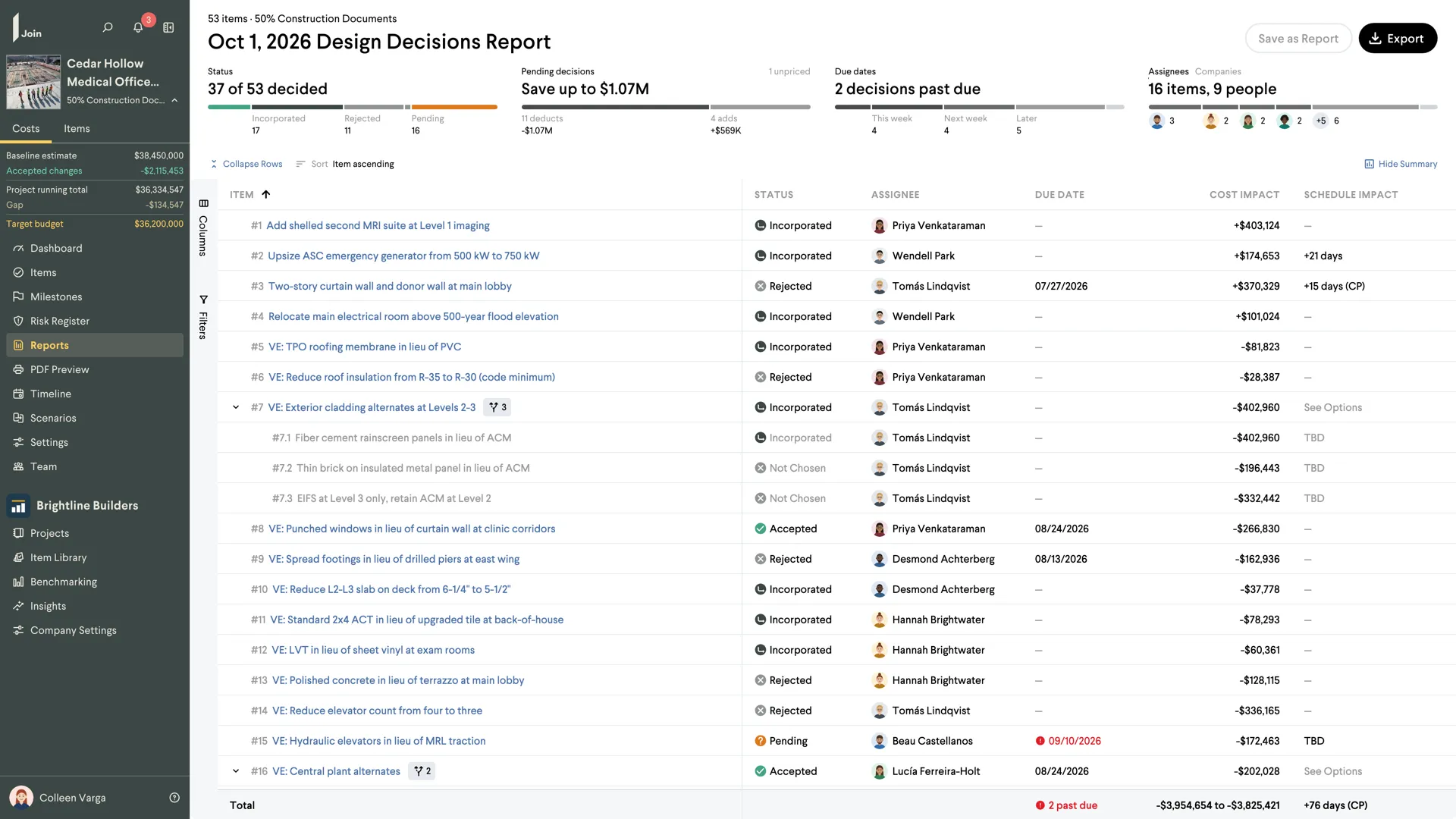Open Insights sparkline icon
1456x819 pixels.
[x=18, y=607]
